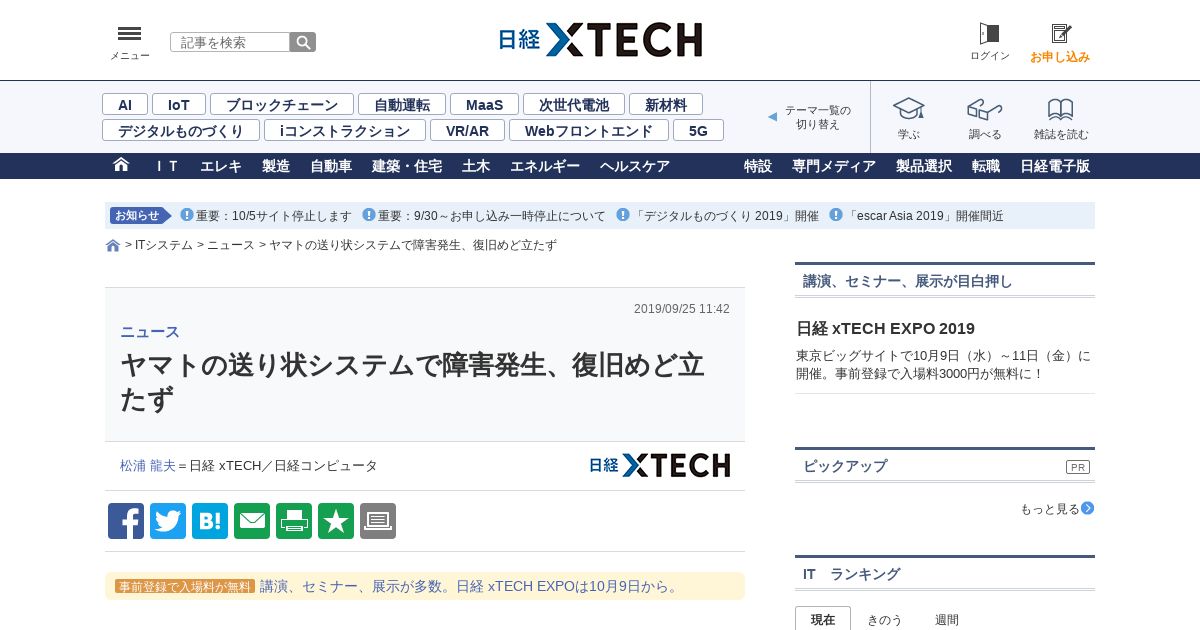Open the 日経 xTECH EXPO 2019 heading

(x=885, y=328)
